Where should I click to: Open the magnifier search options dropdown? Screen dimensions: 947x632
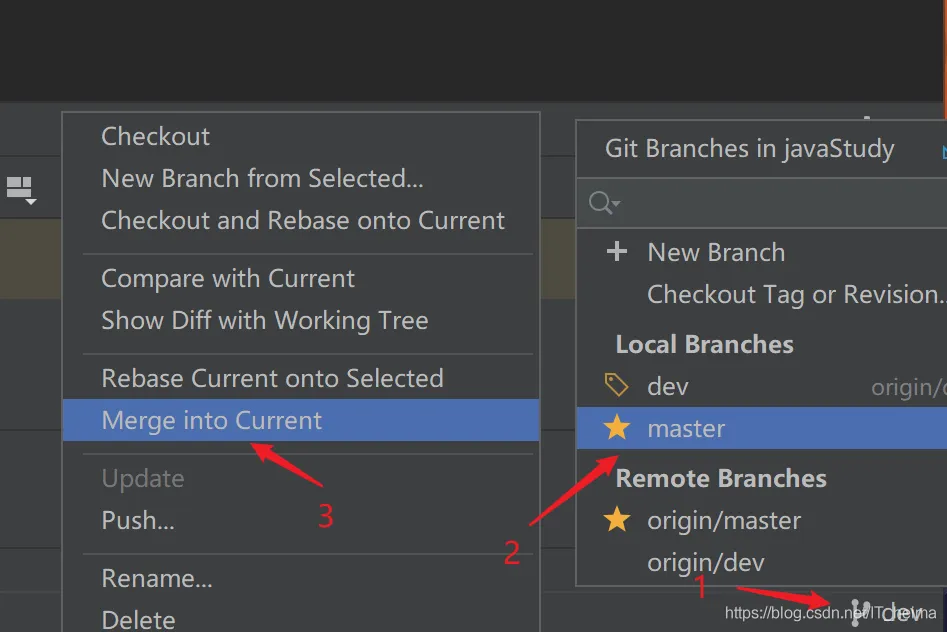(x=604, y=204)
